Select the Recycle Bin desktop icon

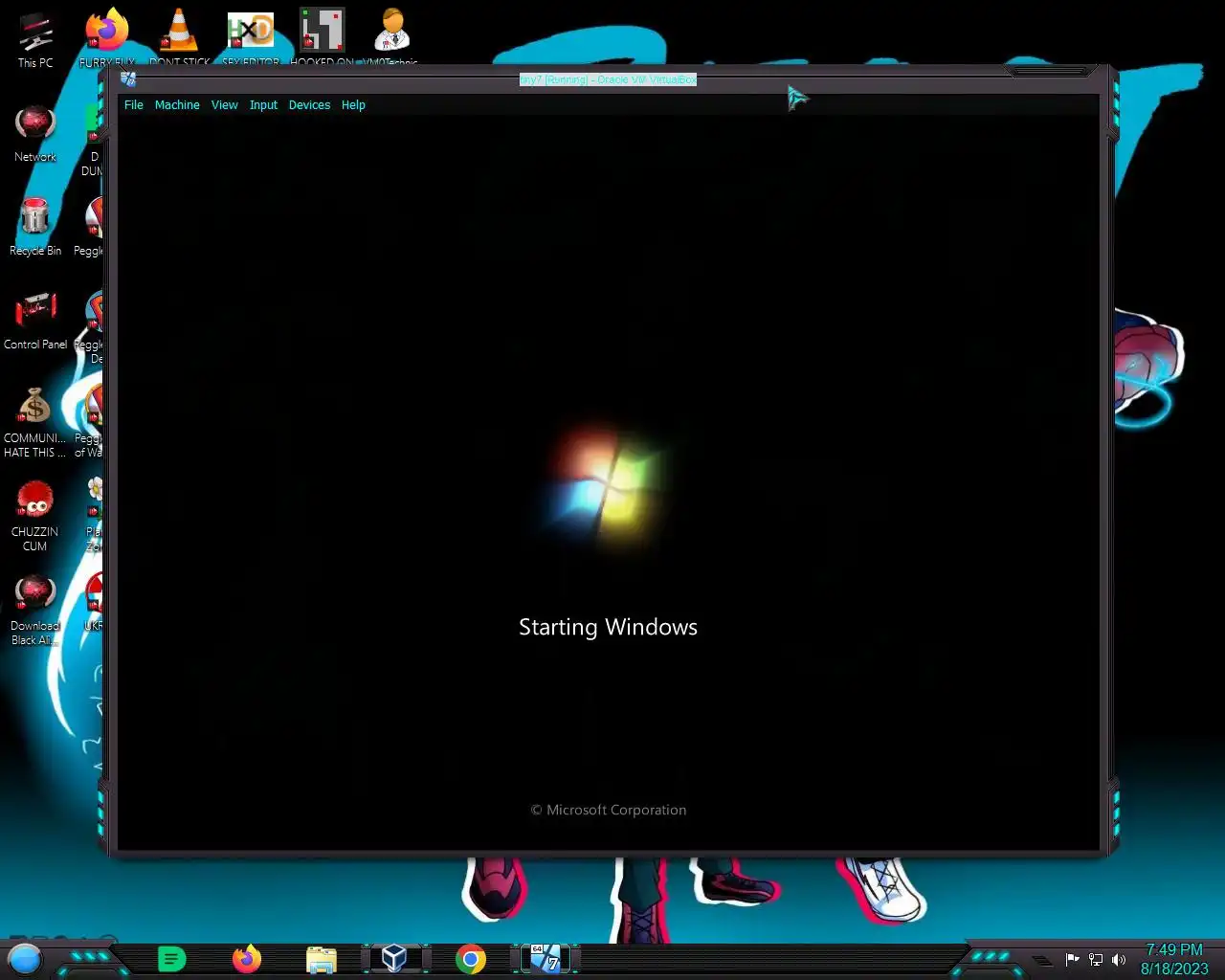(x=35, y=227)
